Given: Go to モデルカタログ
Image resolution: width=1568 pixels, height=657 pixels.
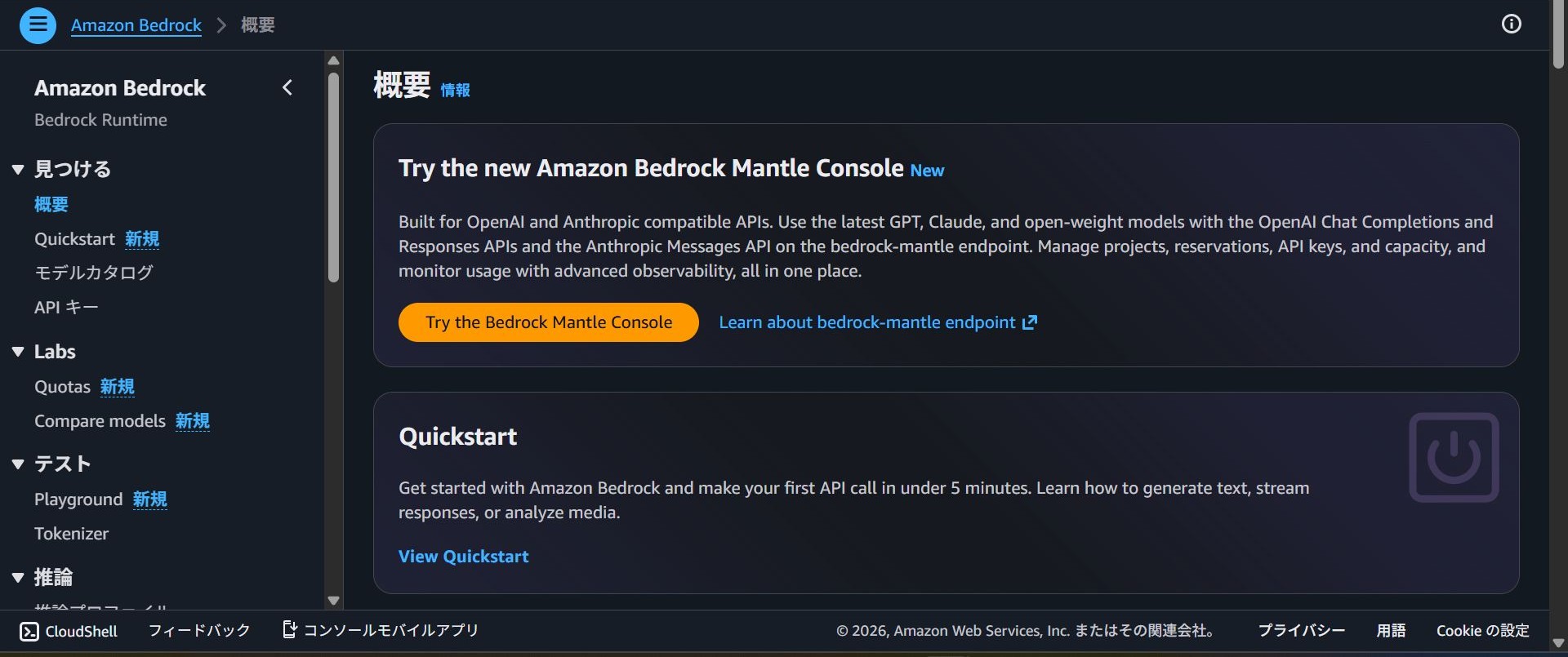Looking at the screenshot, I should click(x=94, y=273).
